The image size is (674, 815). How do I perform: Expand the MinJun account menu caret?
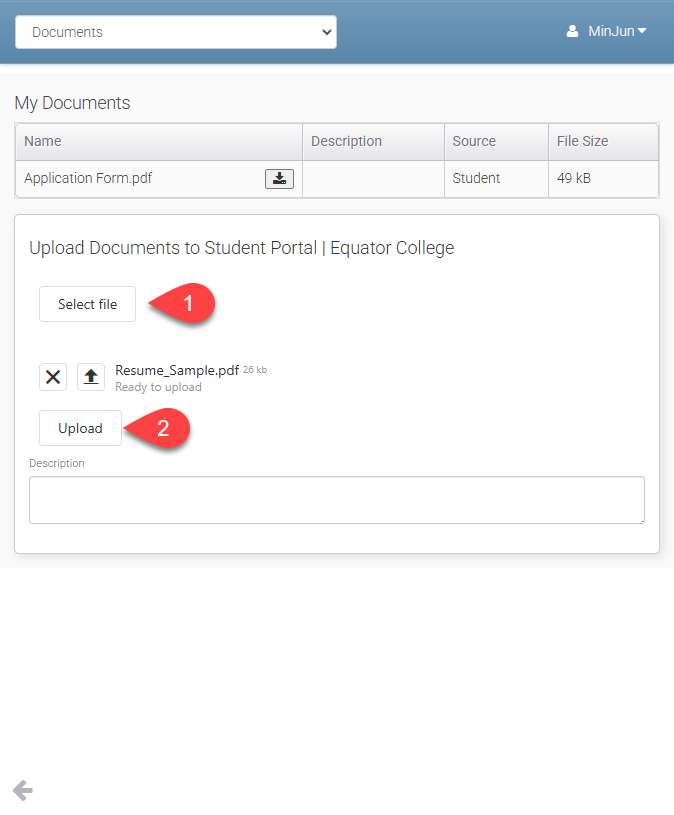pyautogui.click(x=642, y=31)
